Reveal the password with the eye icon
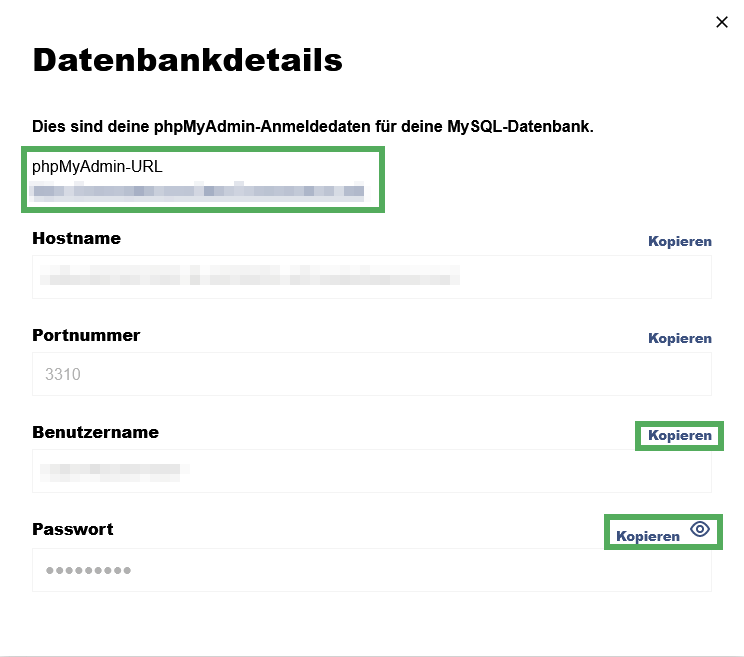744x657 pixels. tap(700, 530)
